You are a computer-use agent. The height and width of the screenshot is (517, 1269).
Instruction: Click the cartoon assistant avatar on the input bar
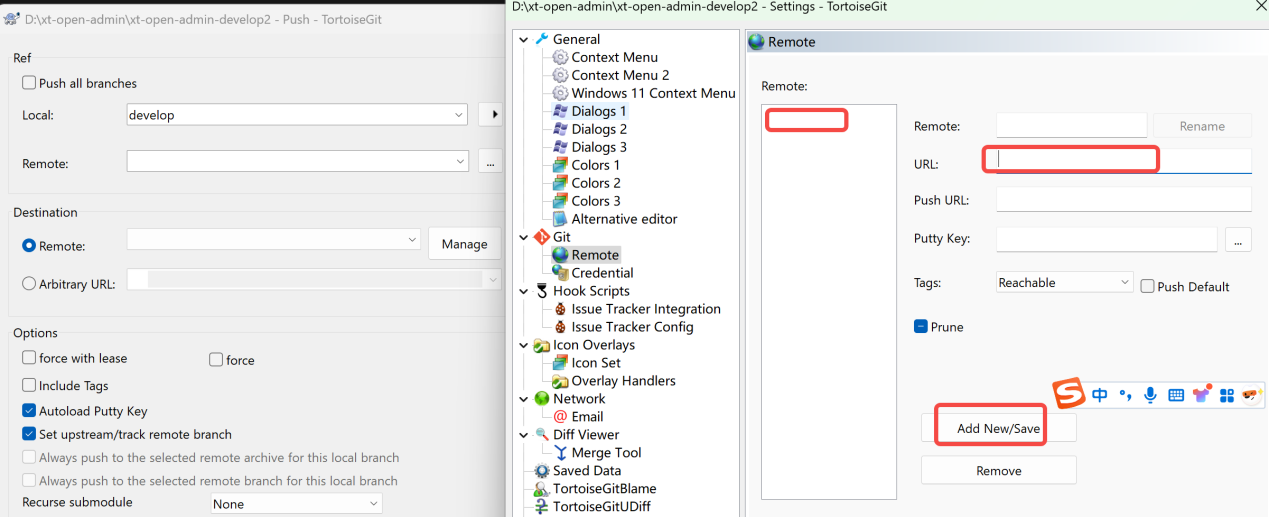[x=1251, y=395]
